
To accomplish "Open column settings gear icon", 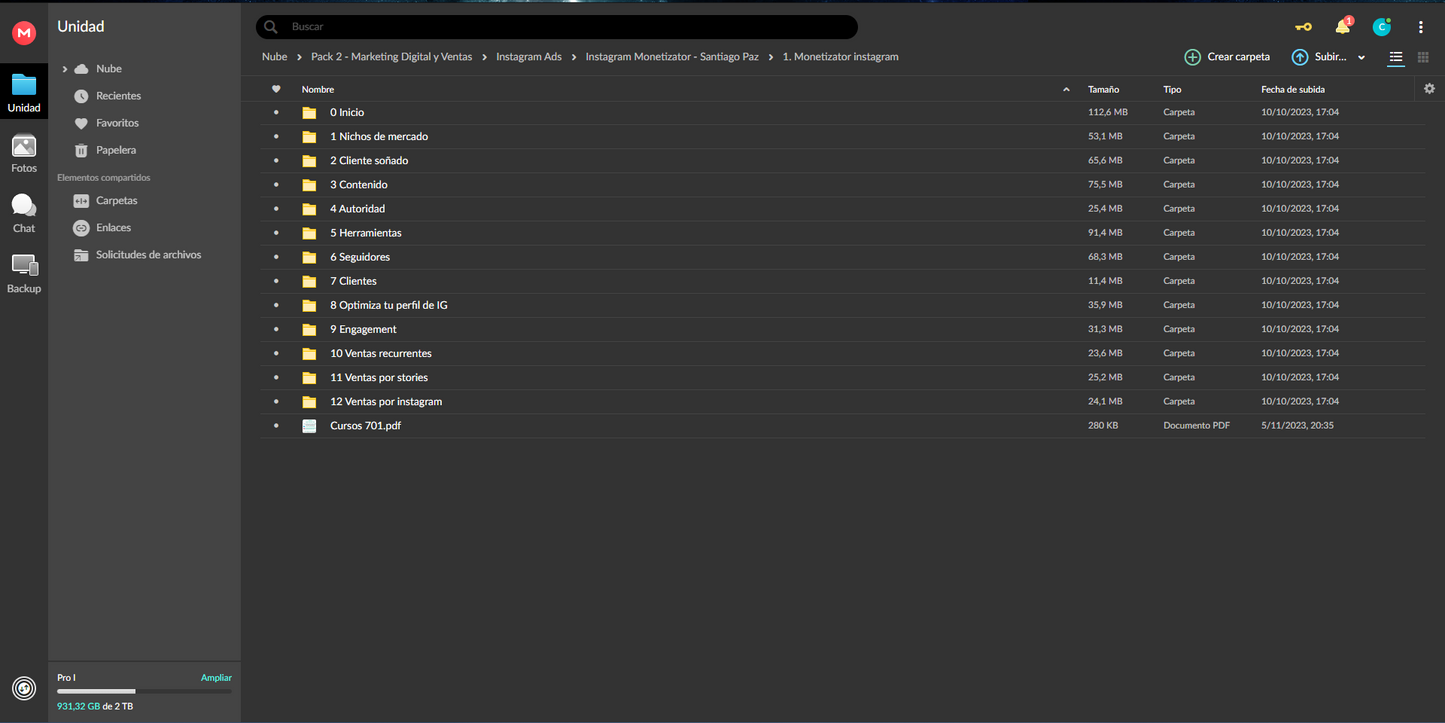I will coord(1429,89).
